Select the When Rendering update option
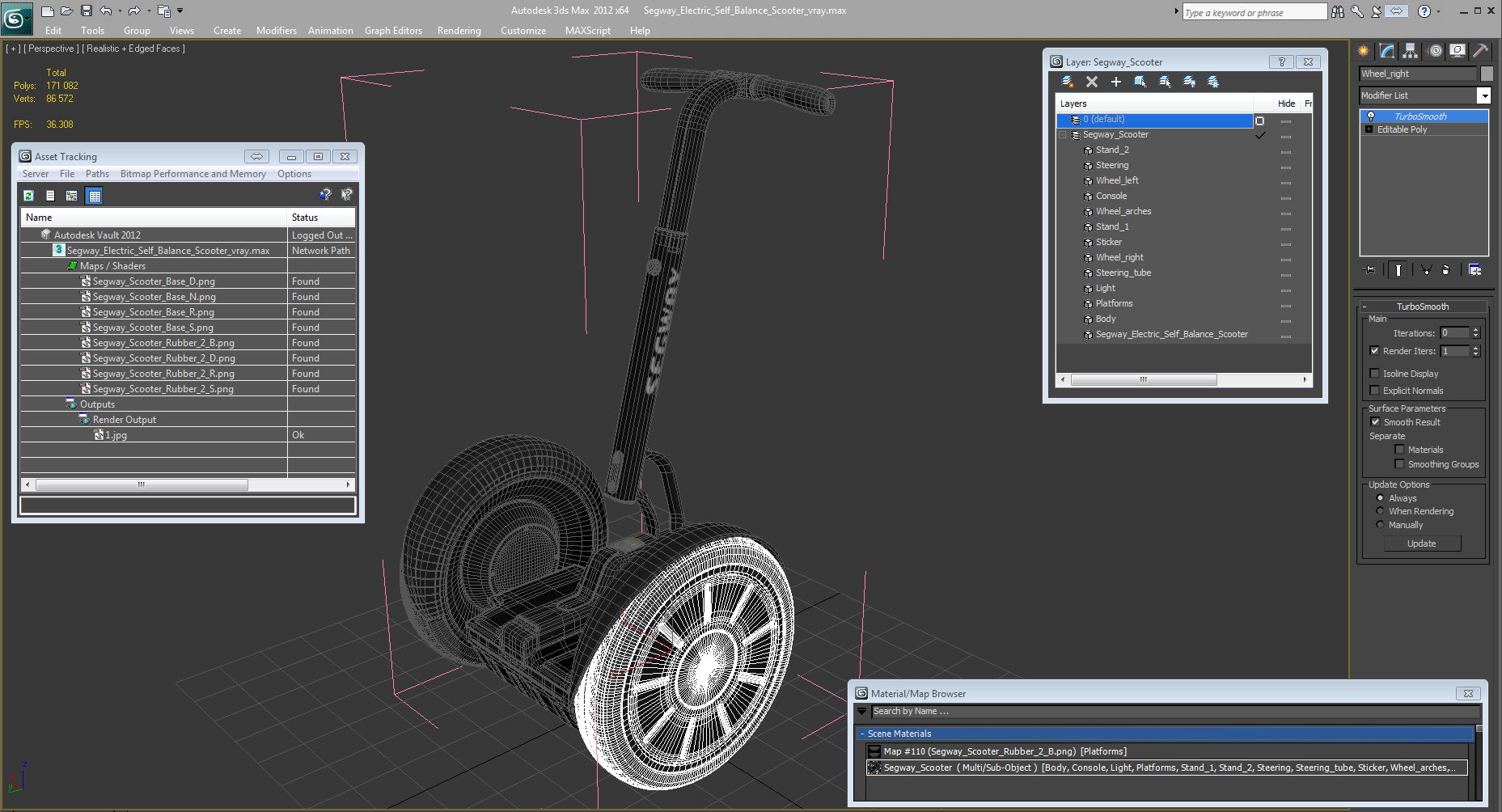Screen dimensions: 1502x812 tap(1380, 511)
